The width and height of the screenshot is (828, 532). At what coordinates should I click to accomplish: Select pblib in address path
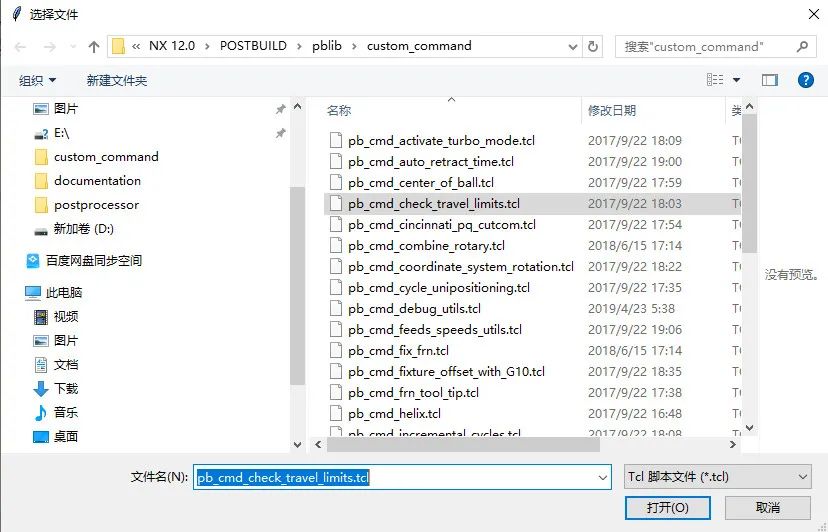(x=327, y=46)
